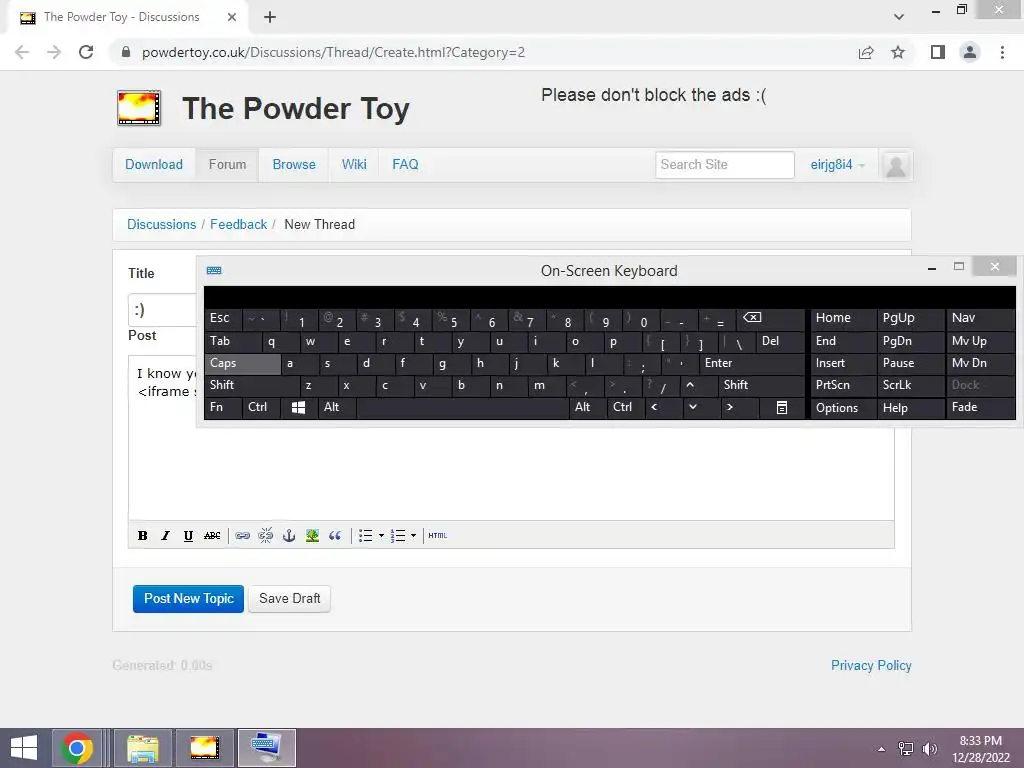Show hidden system tray icons
This screenshot has width=1024, height=768.
pyautogui.click(x=881, y=749)
